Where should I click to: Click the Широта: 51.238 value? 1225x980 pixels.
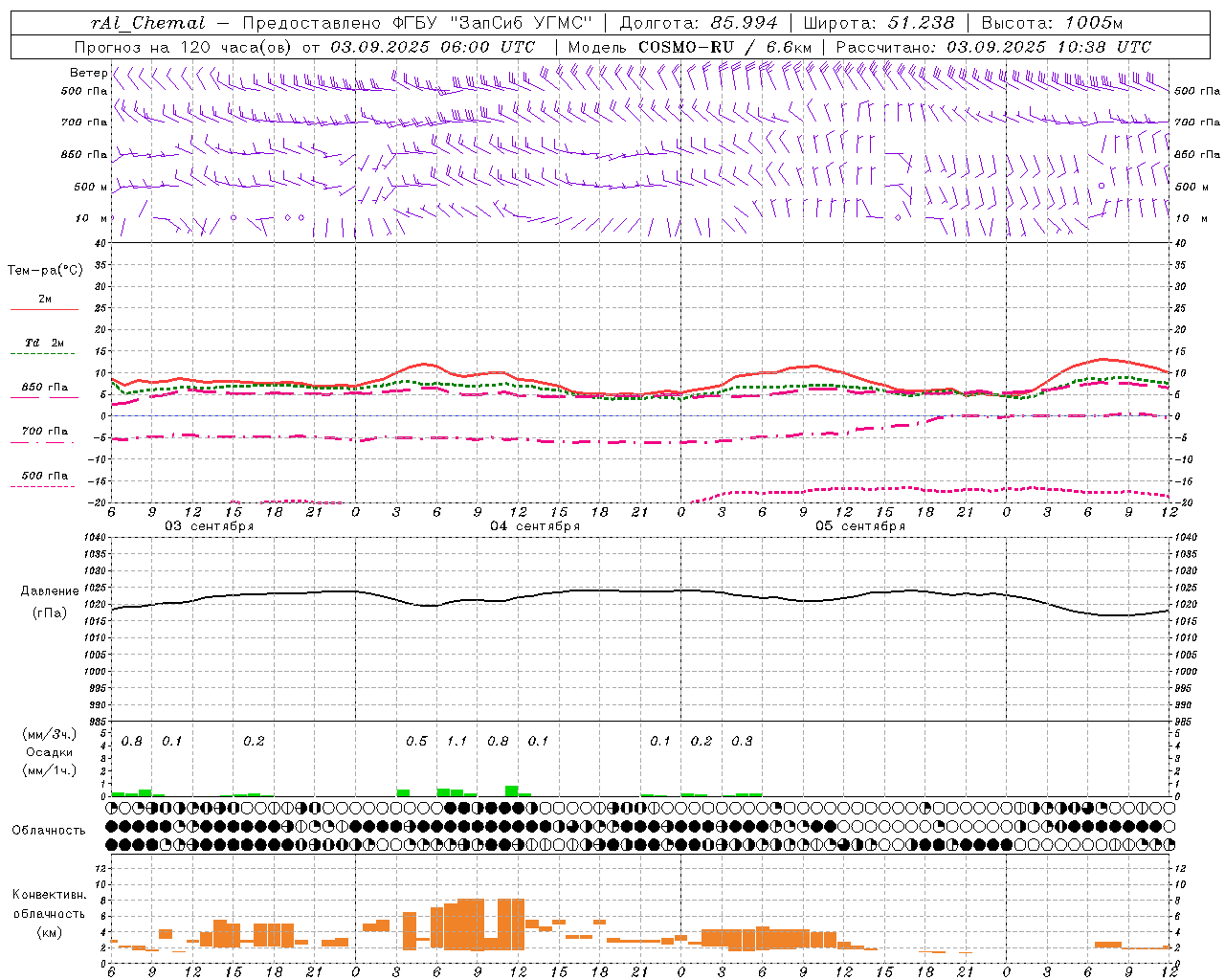(879, 23)
